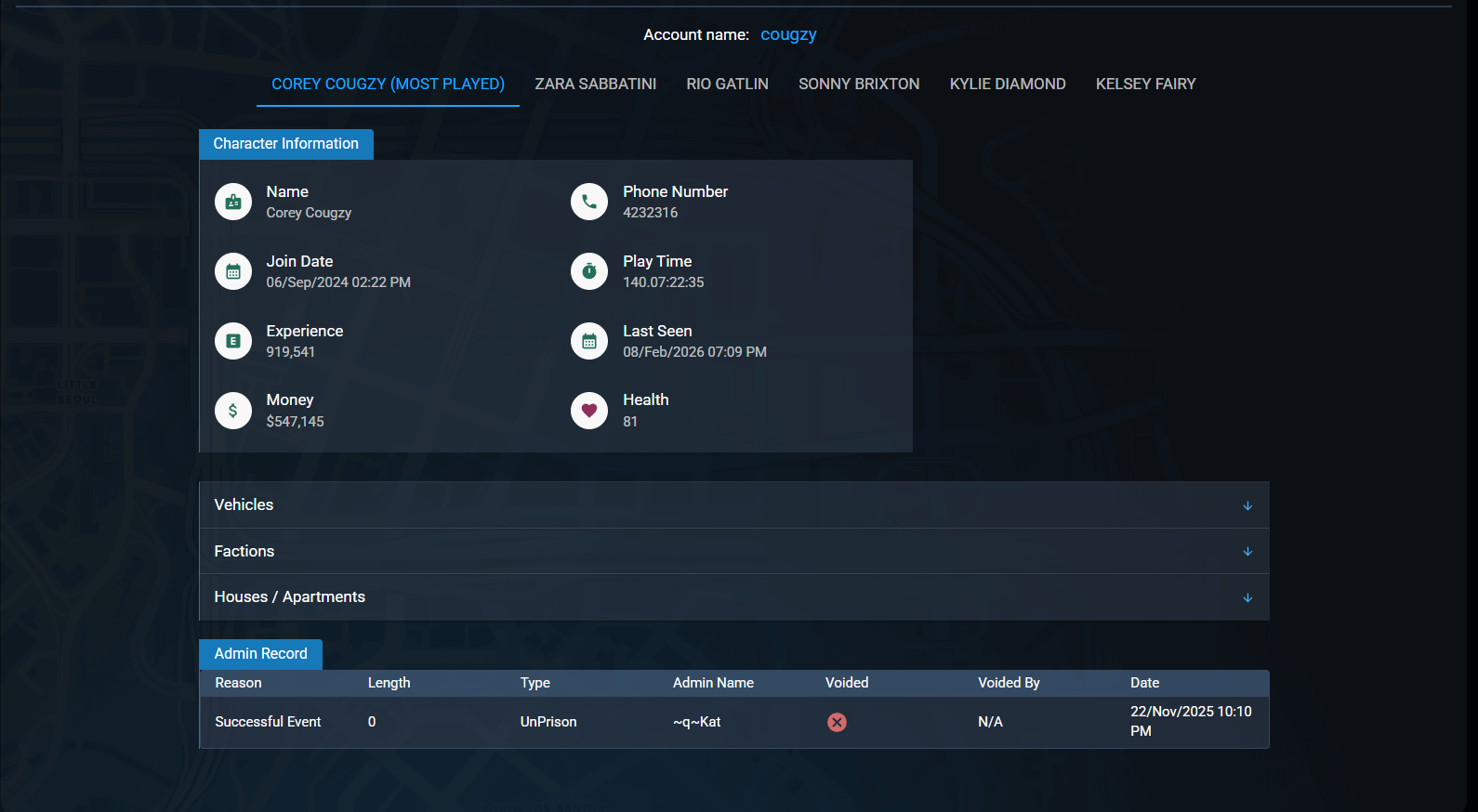
Task: Click the red Voided X icon
Action: (x=837, y=722)
